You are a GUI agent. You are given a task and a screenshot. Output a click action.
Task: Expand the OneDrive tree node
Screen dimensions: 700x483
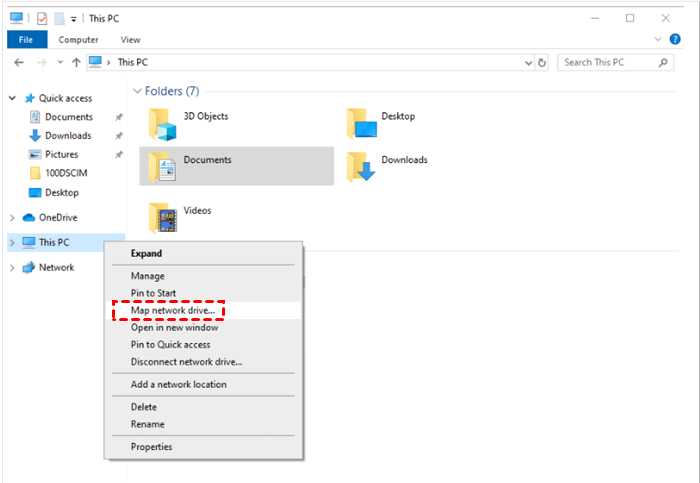pyautogui.click(x=12, y=218)
